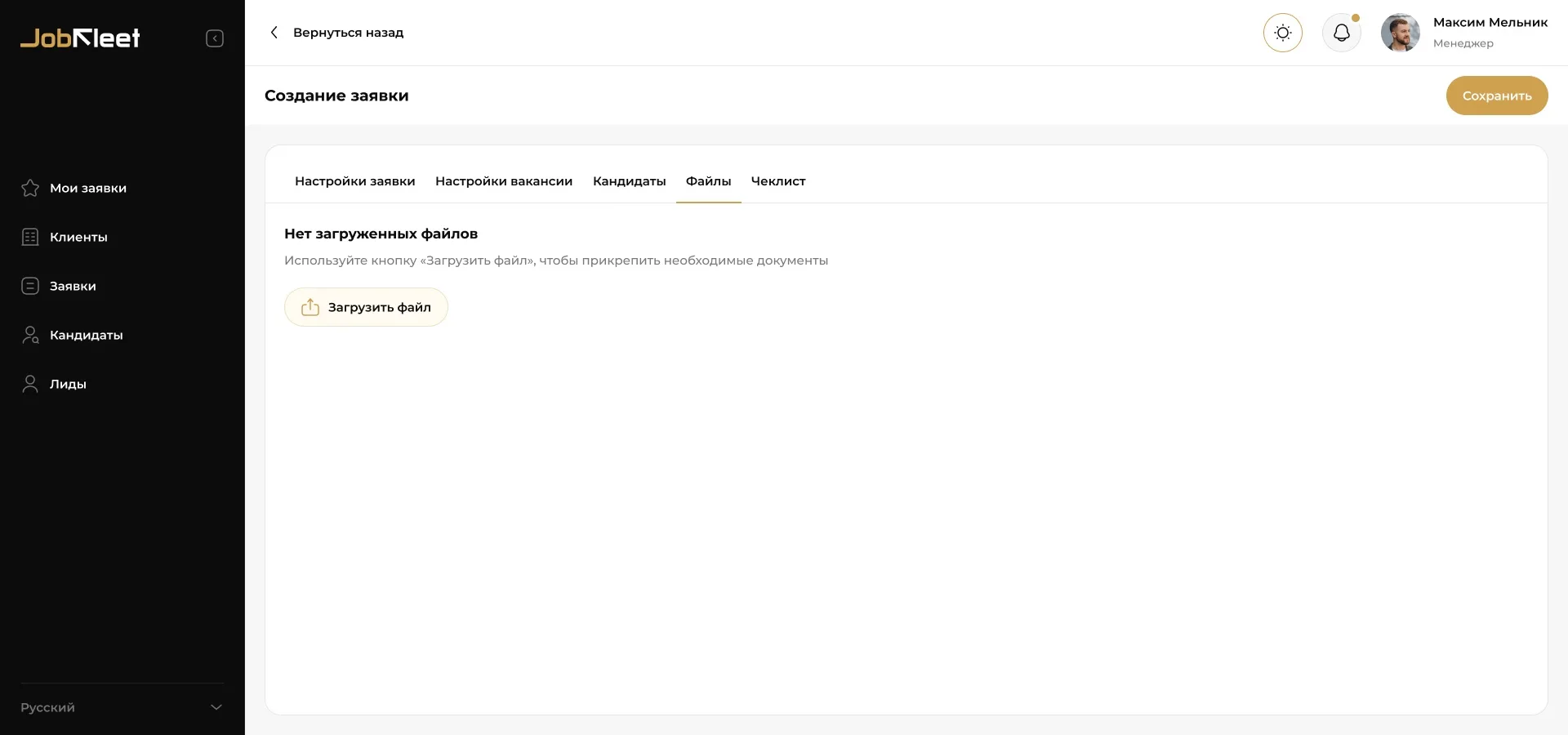The image size is (1568, 735).
Task: Click the Кандидаты person-search icon
Action: [x=30, y=335]
